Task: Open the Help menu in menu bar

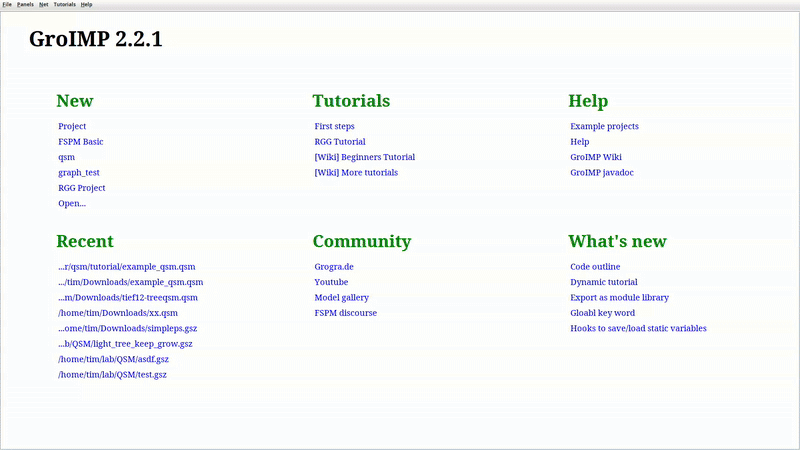Action: (87, 4)
